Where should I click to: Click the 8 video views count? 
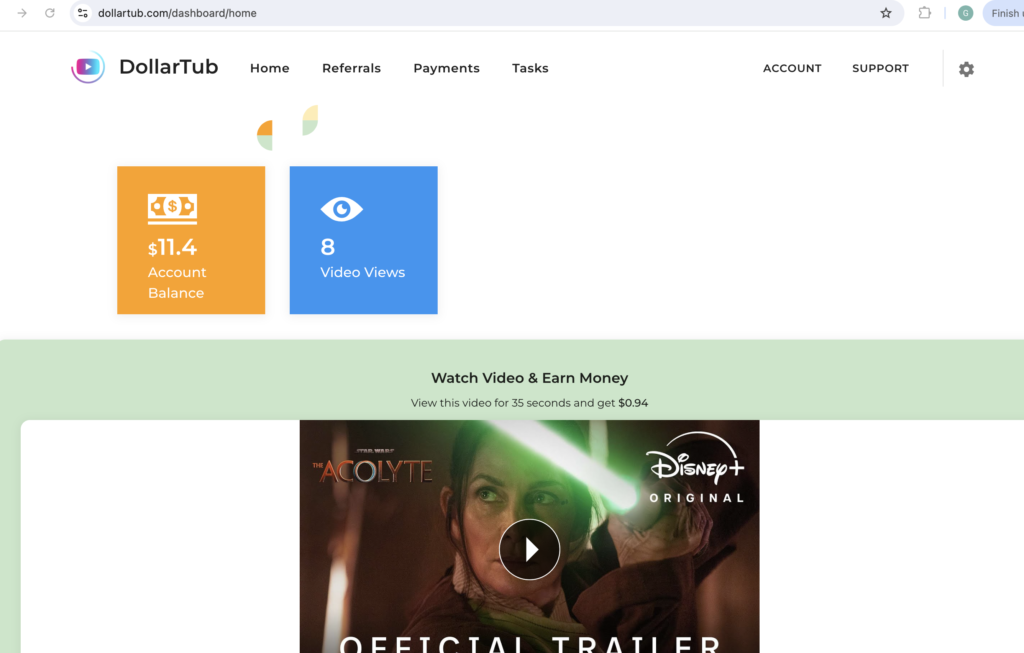328,247
